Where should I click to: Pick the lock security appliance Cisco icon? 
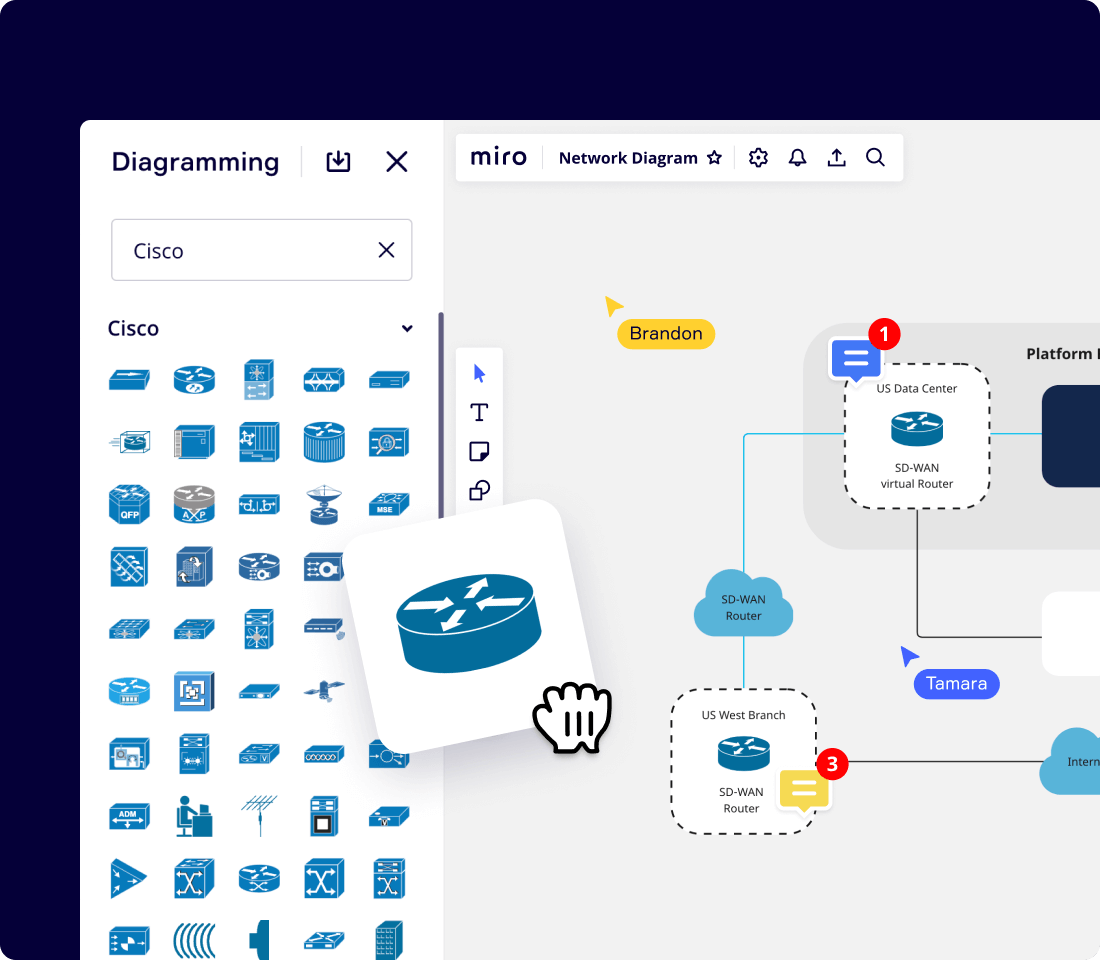[x=389, y=442]
